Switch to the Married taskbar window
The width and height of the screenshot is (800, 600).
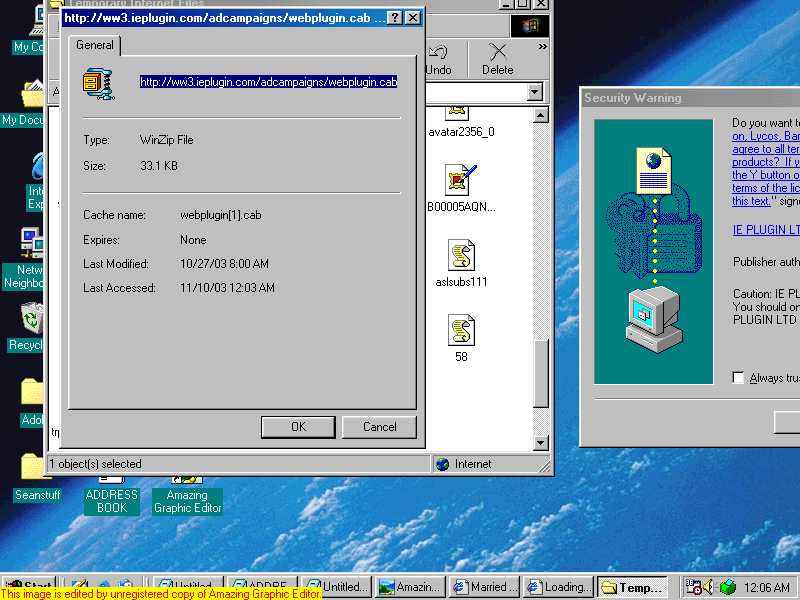tap(484, 587)
